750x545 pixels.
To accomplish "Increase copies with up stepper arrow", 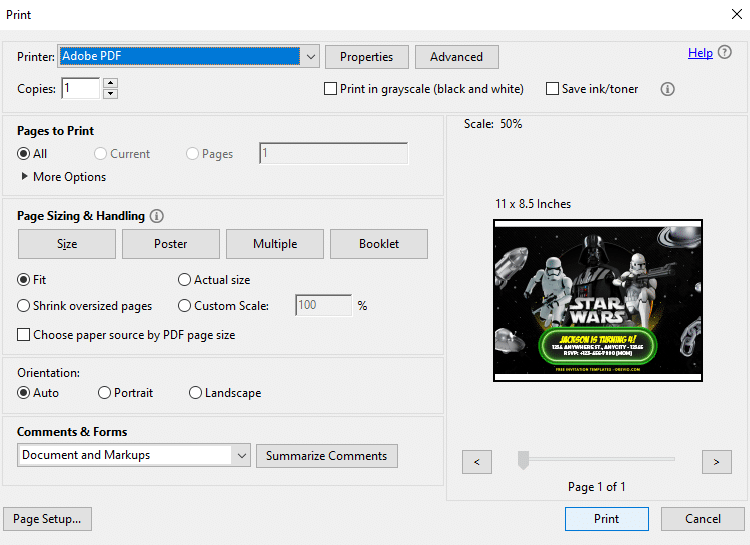I will [x=110, y=83].
